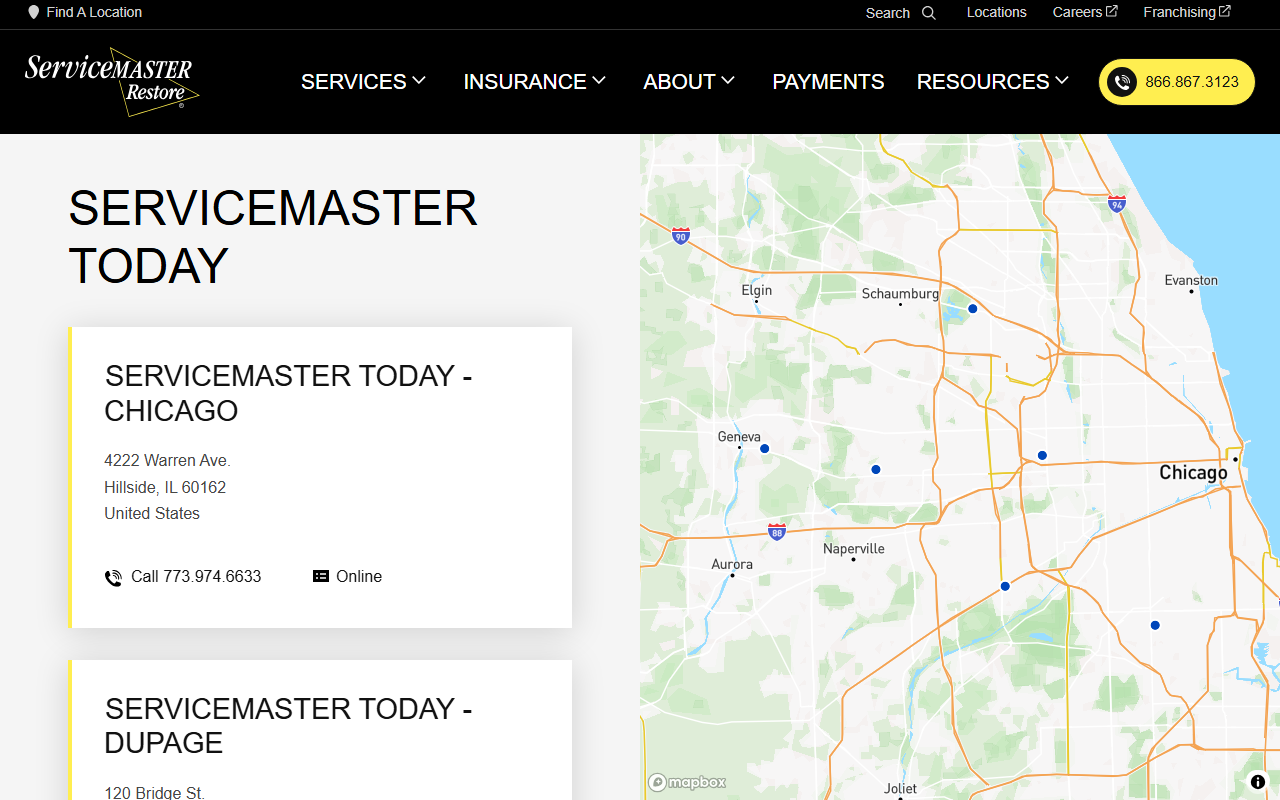Click the Search link in the top bar

pos(888,13)
